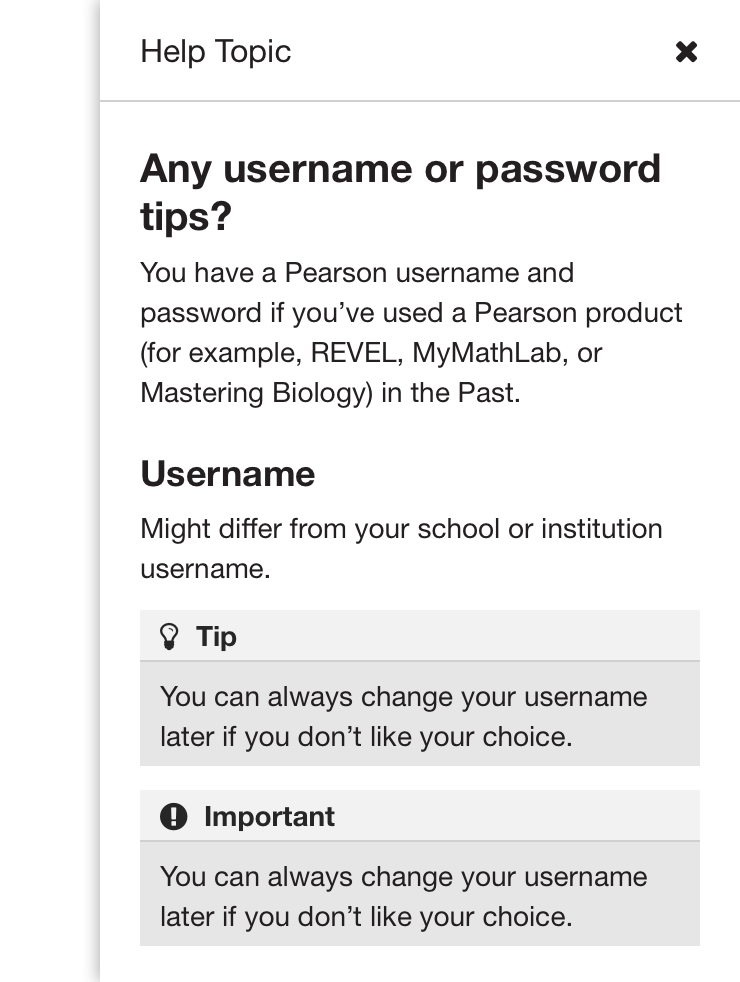Click "Pearson product" in the intro paragraph
The height and width of the screenshot is (982, 740).
pos(578,312)
